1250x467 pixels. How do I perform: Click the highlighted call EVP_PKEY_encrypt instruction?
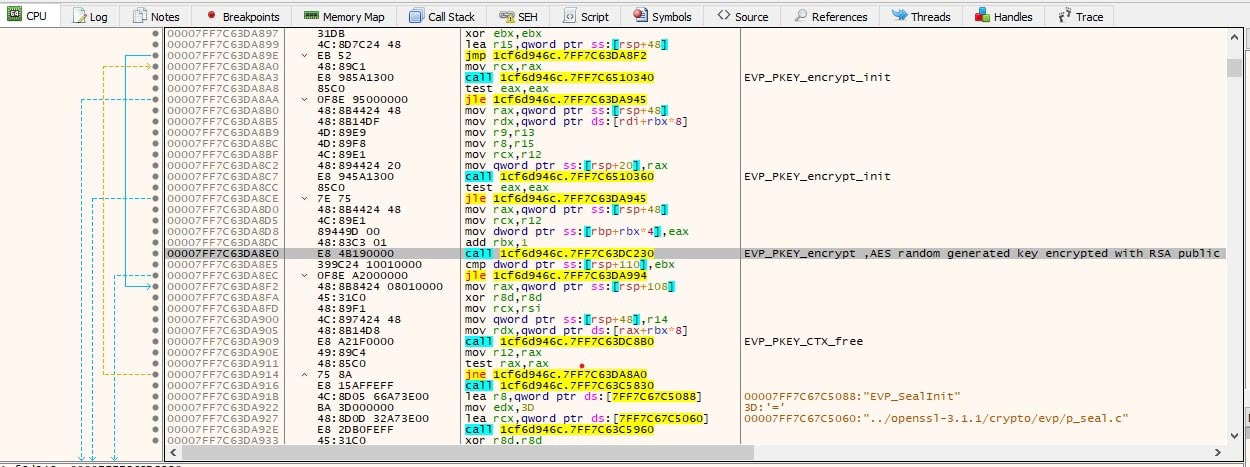point(561,253)
